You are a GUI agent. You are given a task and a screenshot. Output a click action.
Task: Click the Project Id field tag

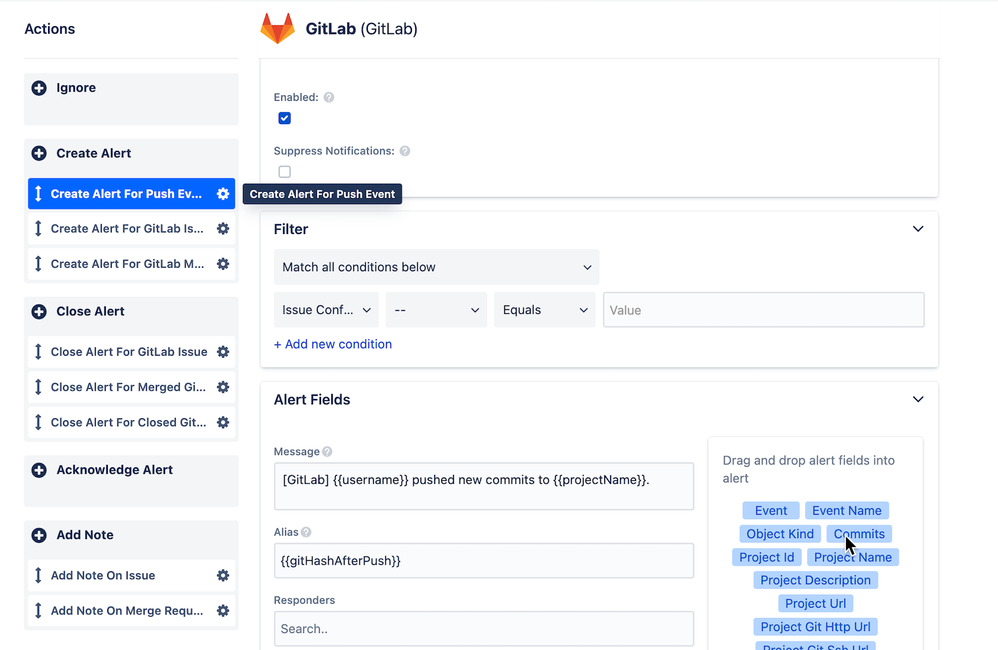point(766,557)
